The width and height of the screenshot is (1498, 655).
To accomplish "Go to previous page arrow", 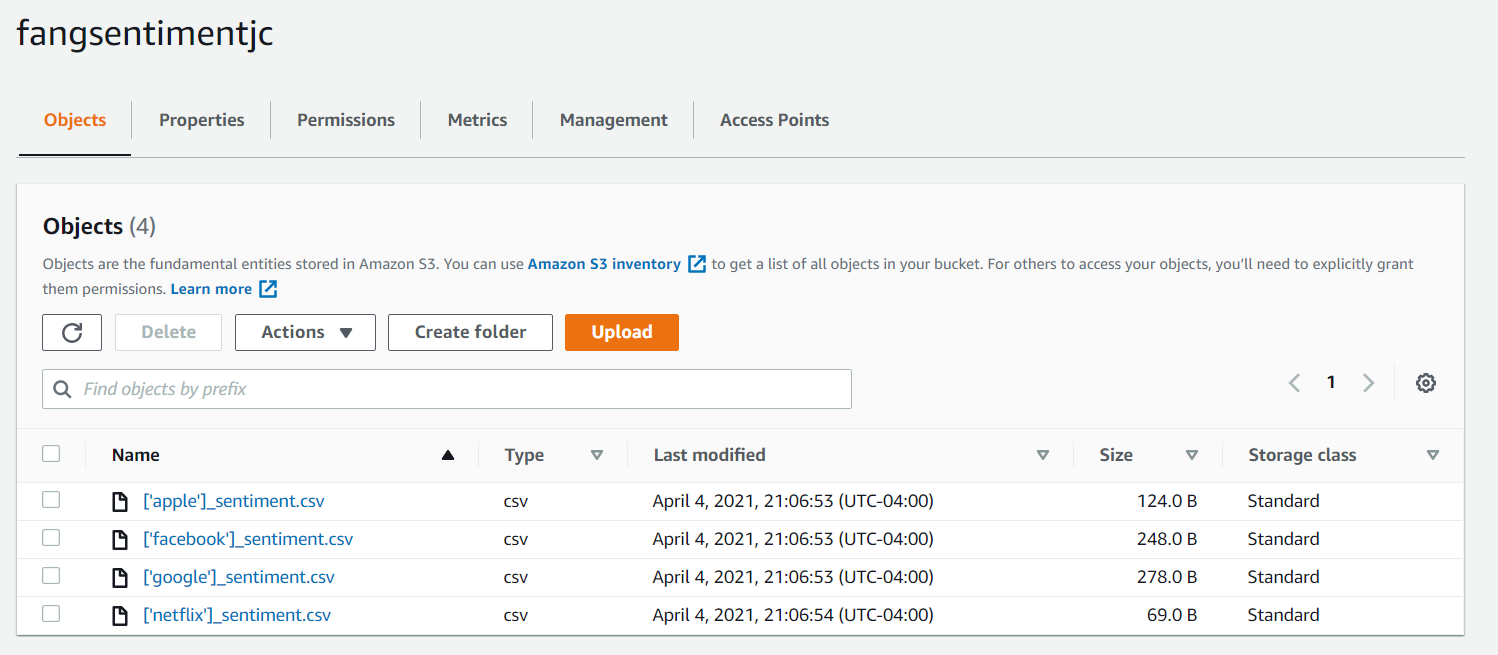I will coord(1294,383).
